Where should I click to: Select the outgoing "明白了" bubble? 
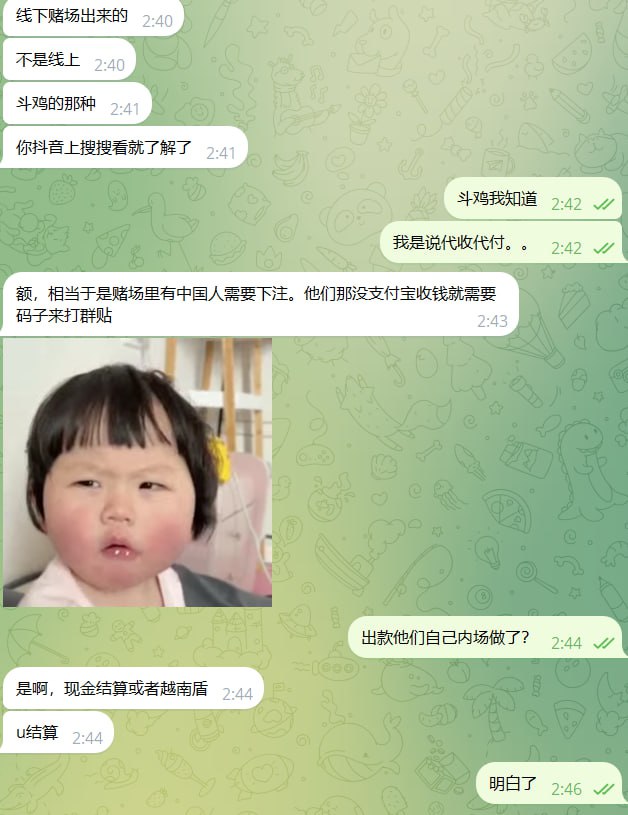(x=550, y=783)
